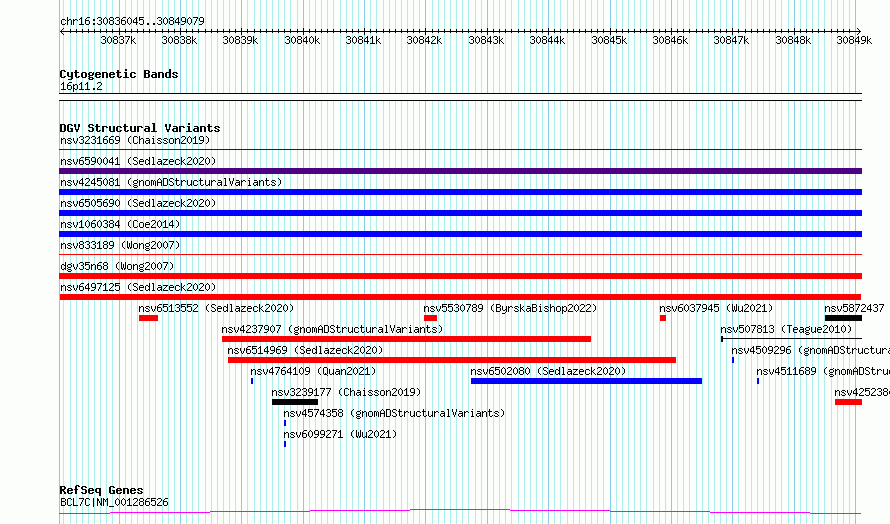Screen dimensions: 890x524
Task: Click the 16p11.2 band label
Action: [x=81, y=86]
